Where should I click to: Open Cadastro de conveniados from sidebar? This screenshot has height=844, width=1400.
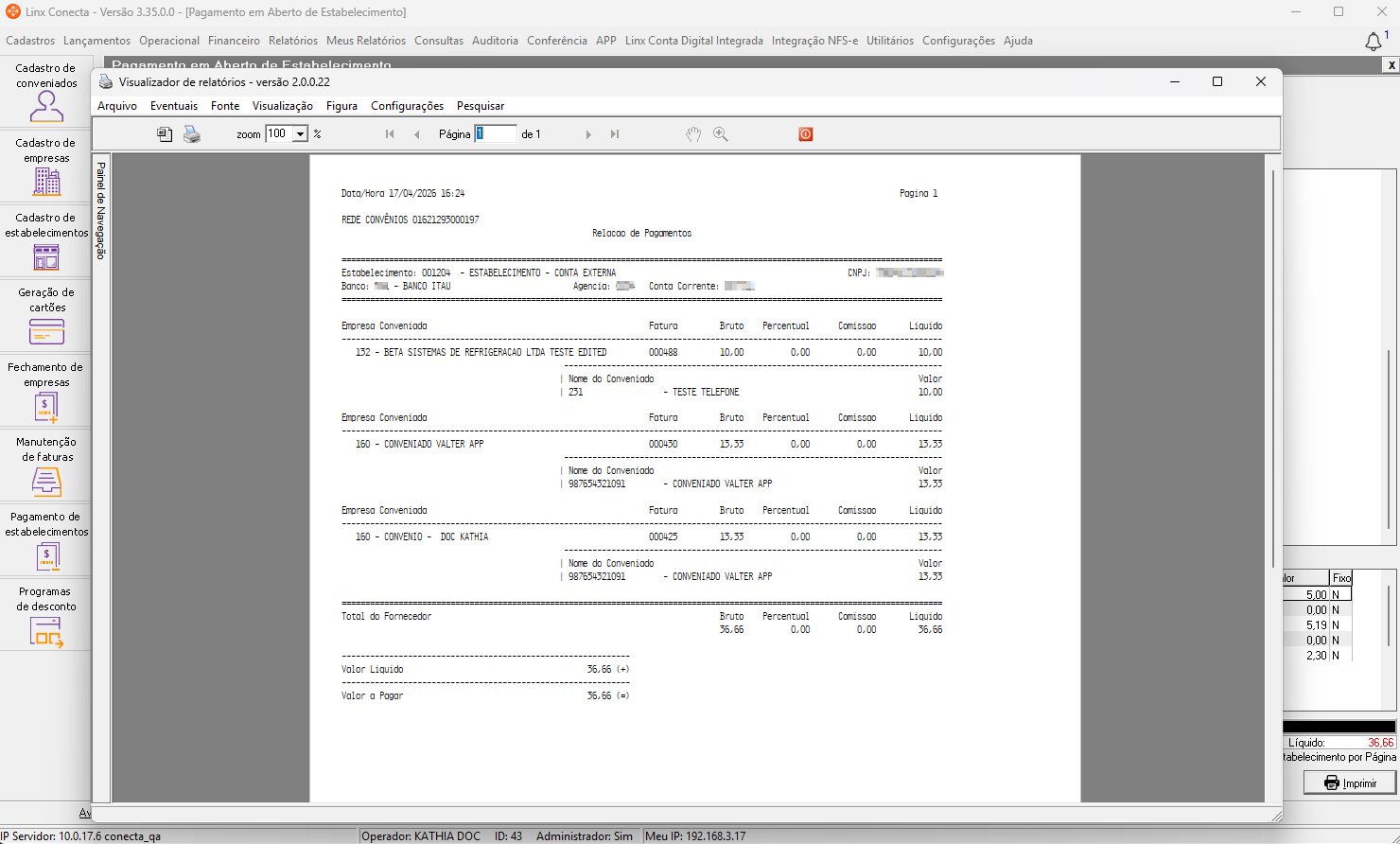pyautogui.click(x=45, y=91)
